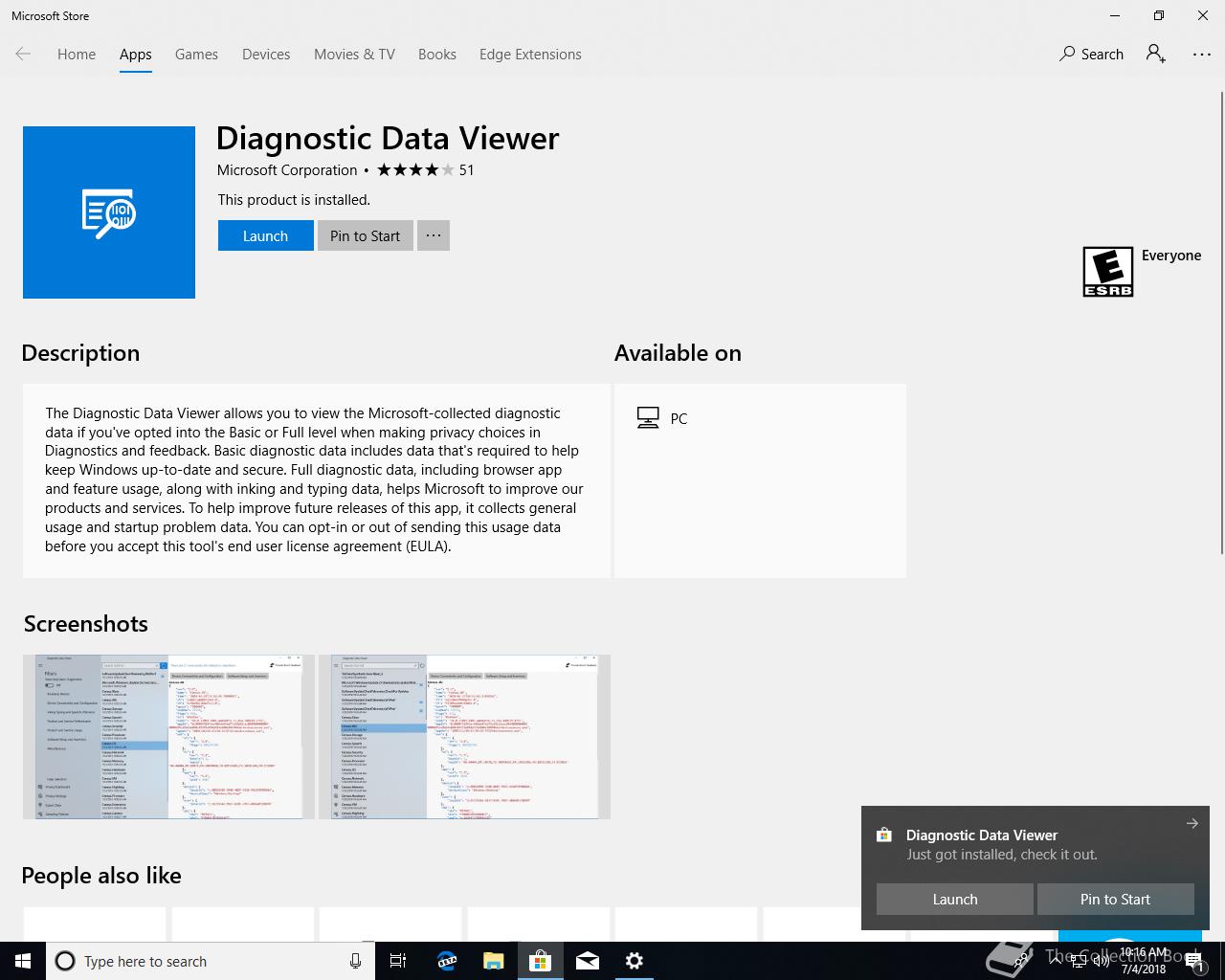1225x980 pixels.
Task: Click Pin to Start in the notification
Action: click(1115, 899)
